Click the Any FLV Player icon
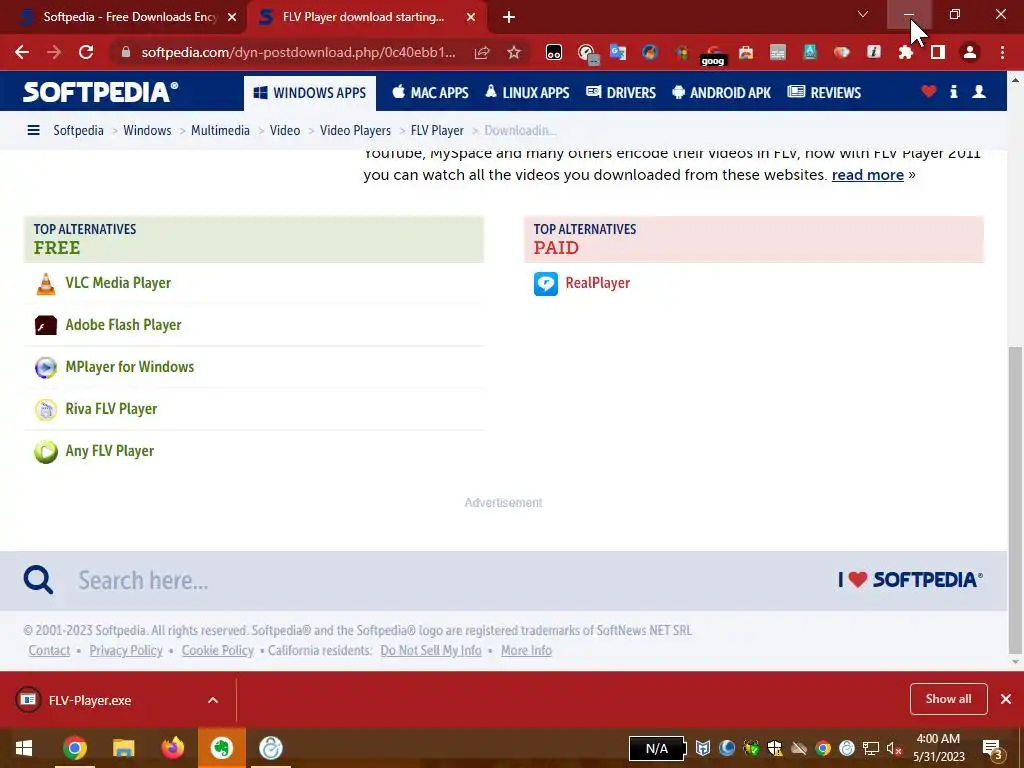Image resolution: width=1024 pixels, height=768 pixels. point(46,451)
